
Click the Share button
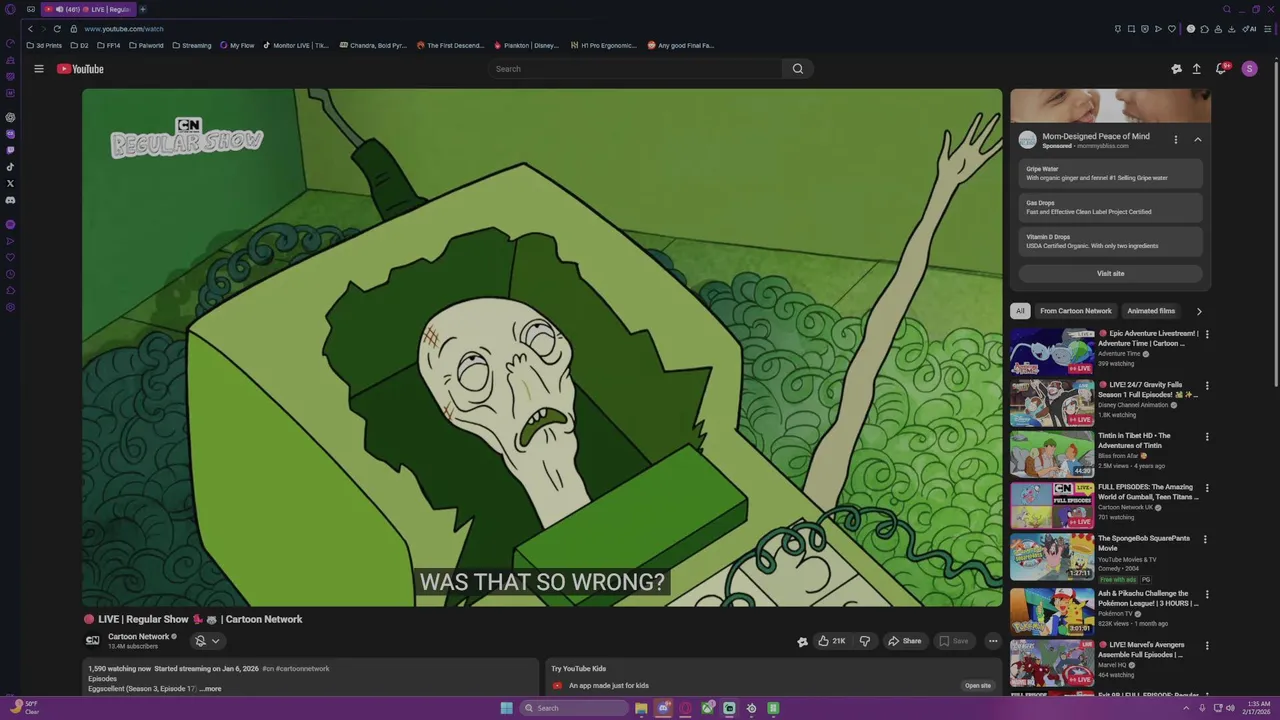[904, 641]
